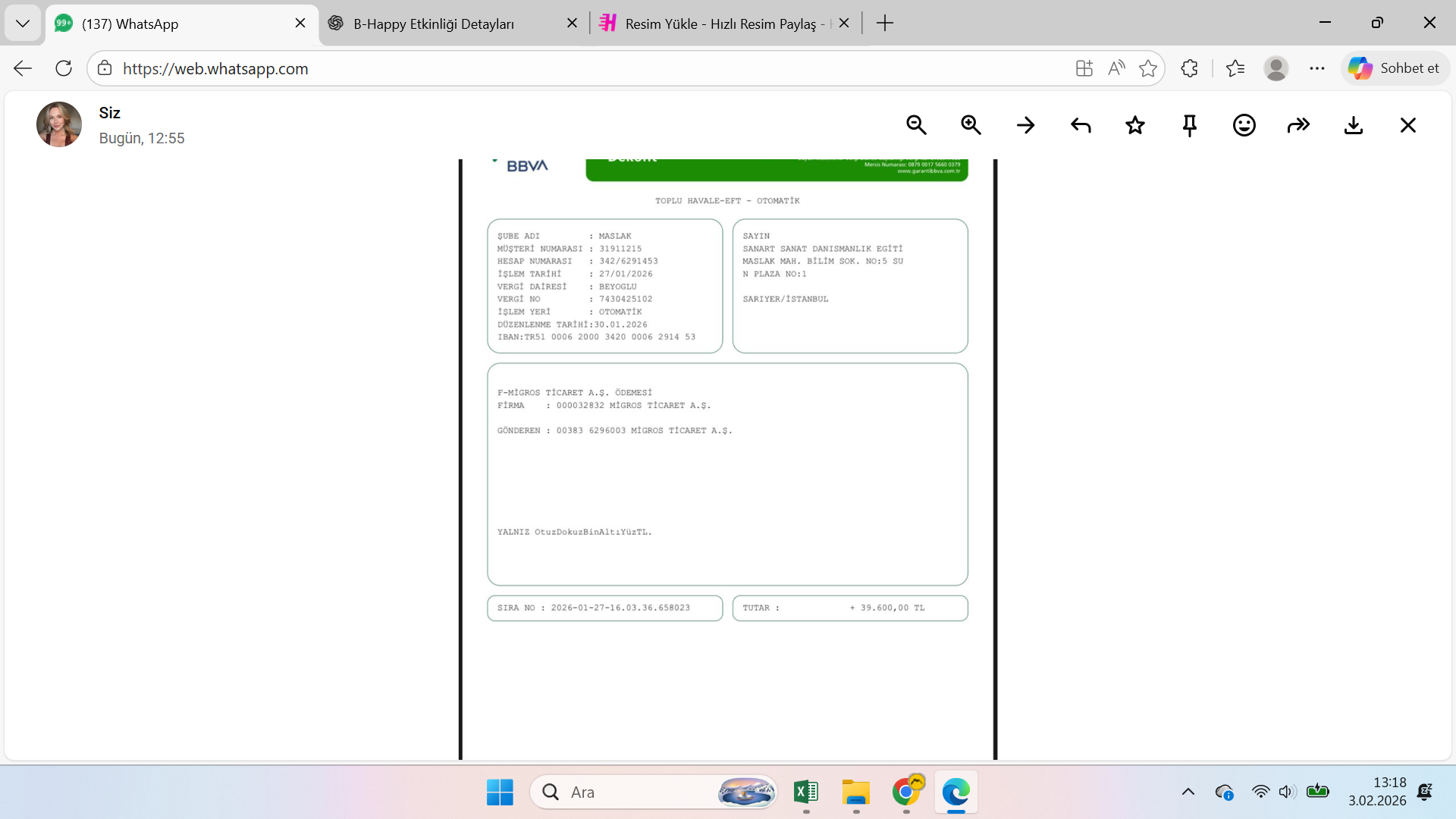Viewport: 1456px width, 819px height.
Task: Open the Windows Start menu
Action: (500, 792)
